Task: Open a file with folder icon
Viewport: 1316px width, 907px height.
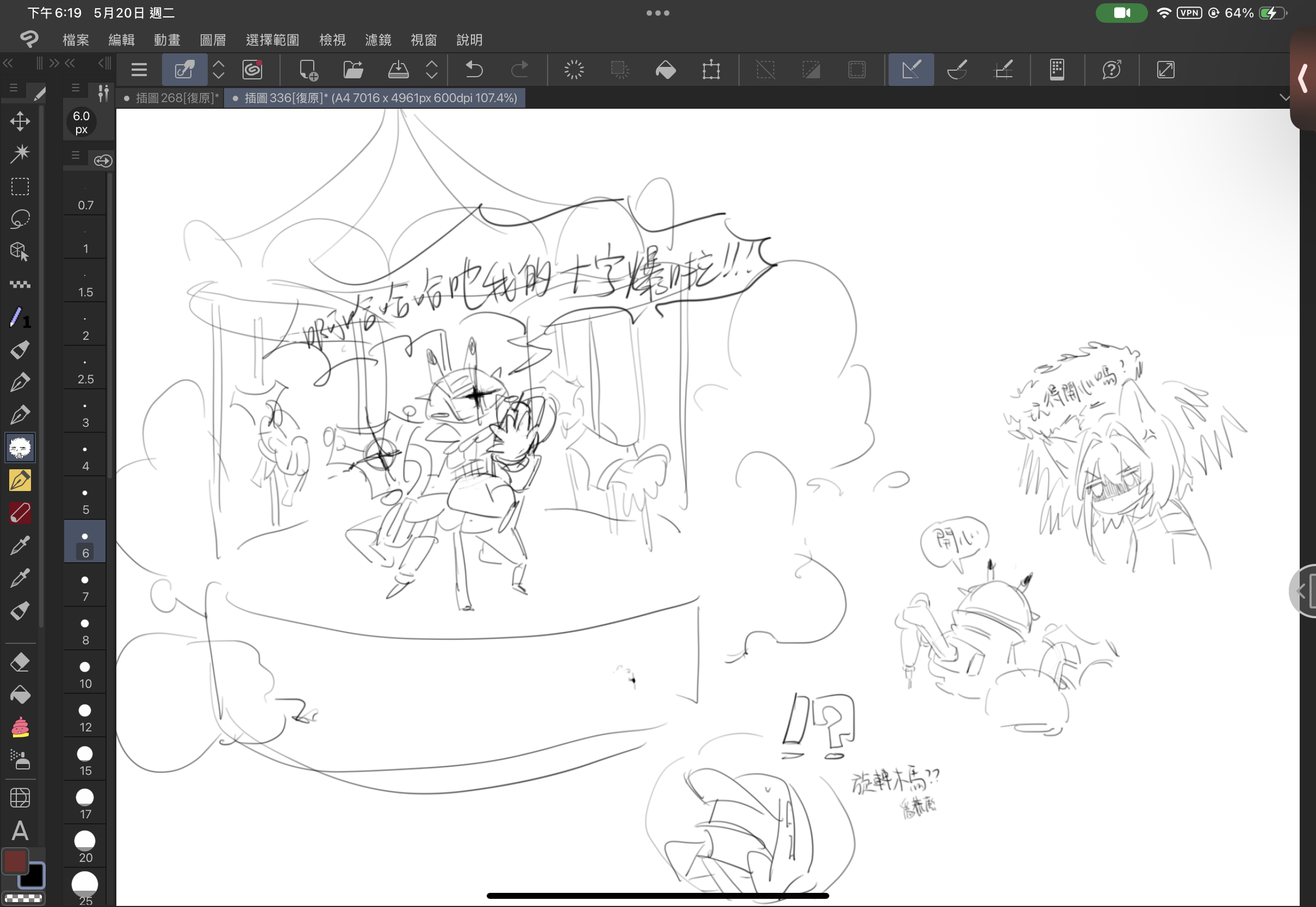Action: (353, 70)
